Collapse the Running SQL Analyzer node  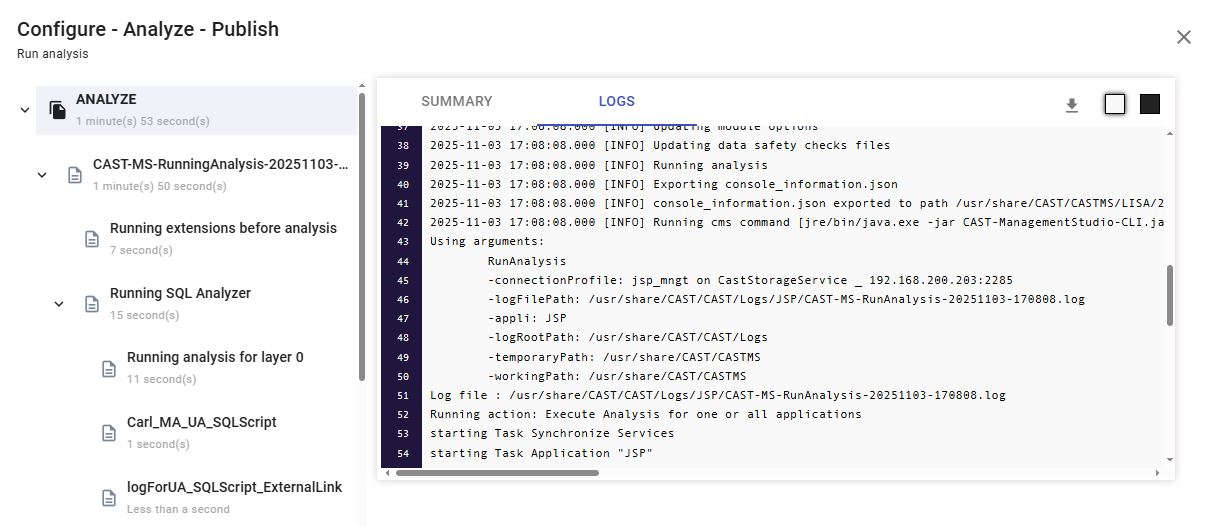click(x=59, y=304)
